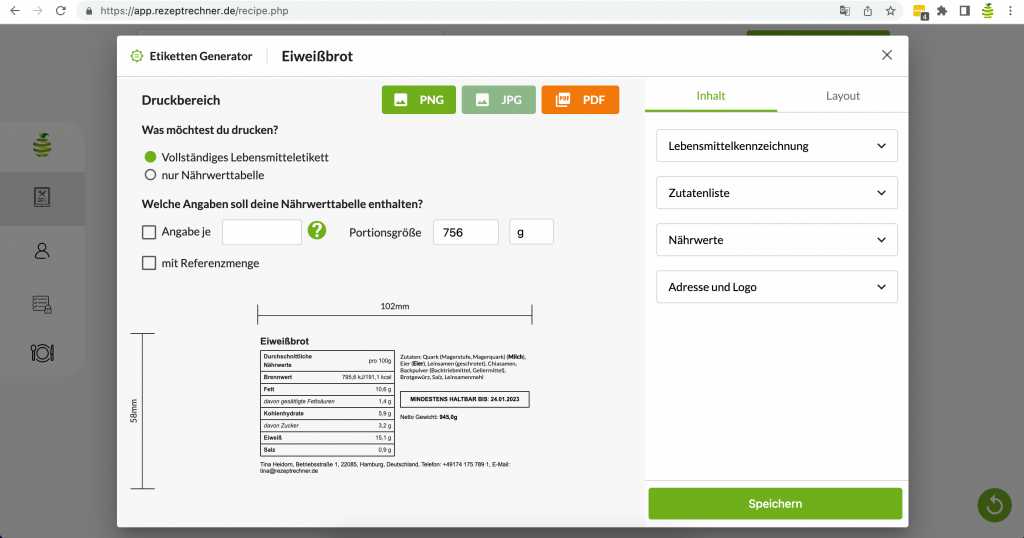This screenshot has width=1024, height=538.
Task: Reload the browser page
Action: point(61,10)
